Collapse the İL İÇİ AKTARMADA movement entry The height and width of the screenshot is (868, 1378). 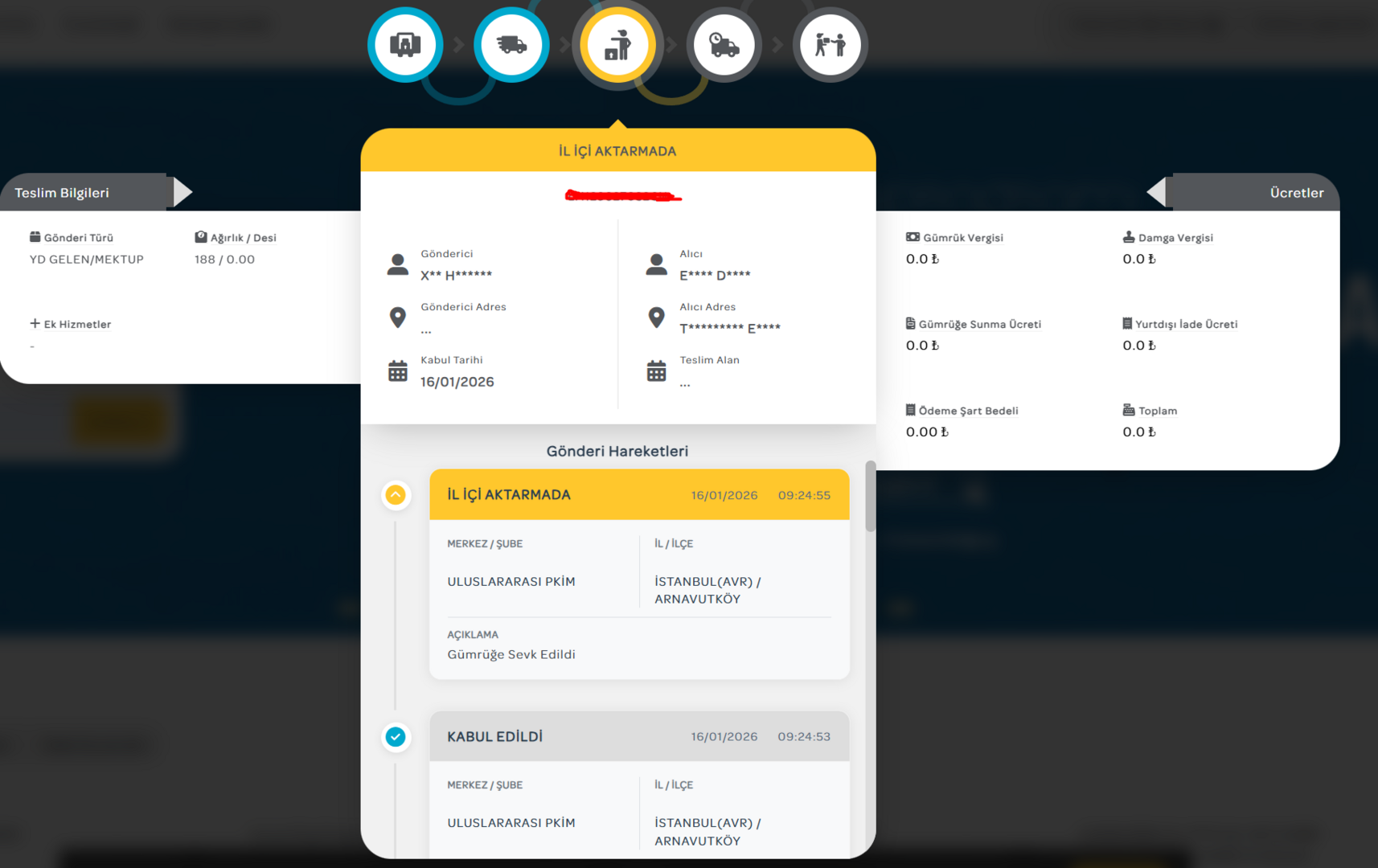(x=396, y=495)
